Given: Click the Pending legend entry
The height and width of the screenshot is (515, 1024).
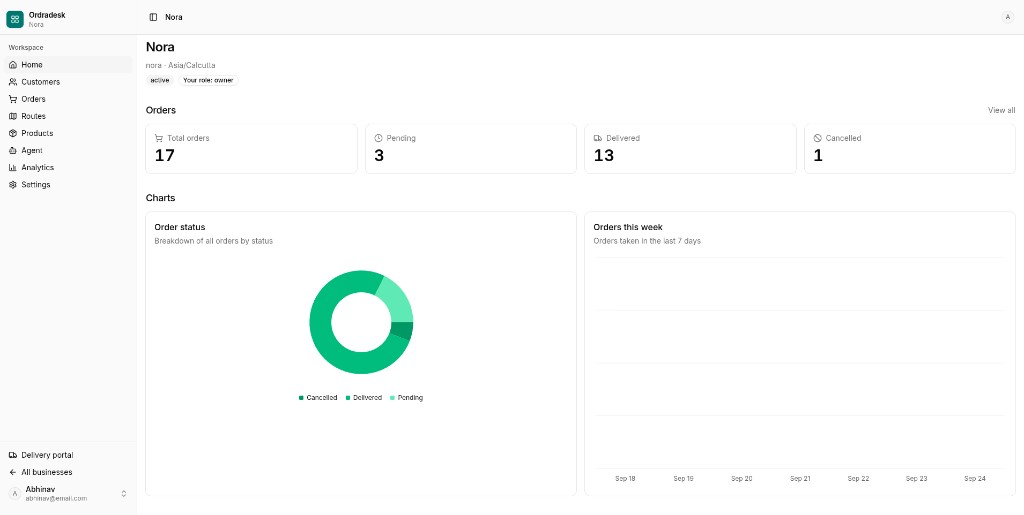Looking at the screenshot, I should [x=406, y=398].
